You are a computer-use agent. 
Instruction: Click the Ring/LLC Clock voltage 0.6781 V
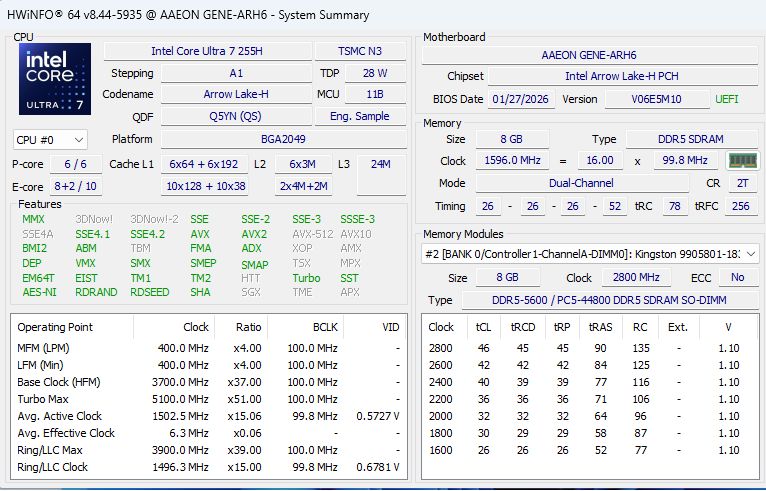click(x=378, y=468)
